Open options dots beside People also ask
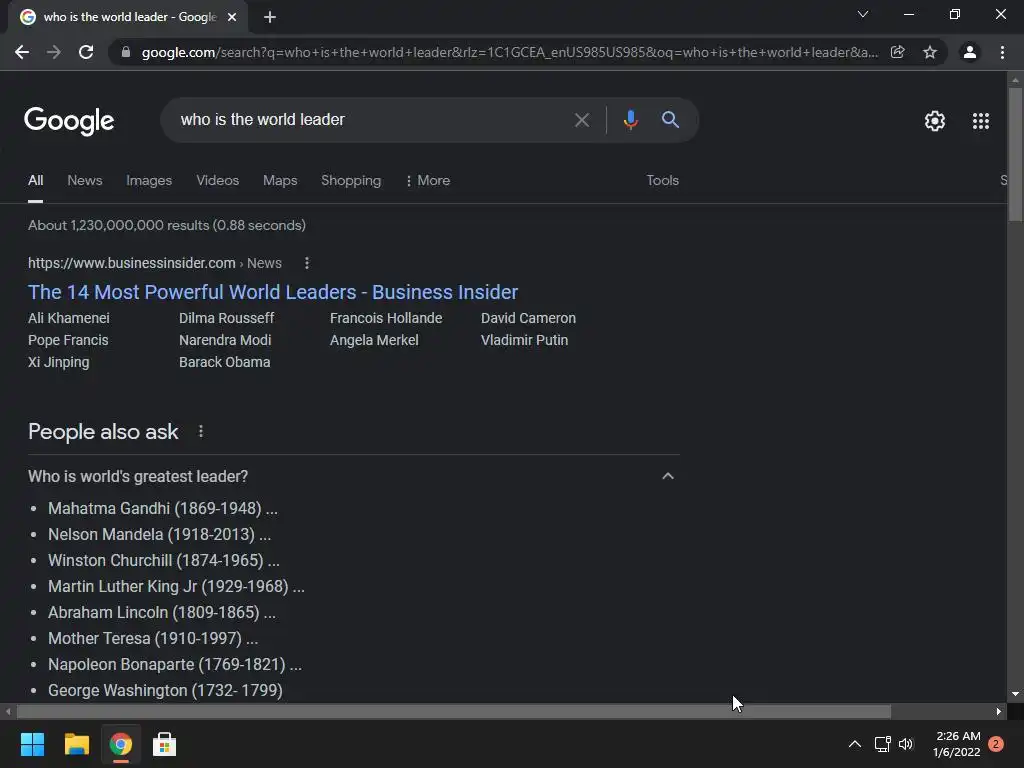This screenshot has width=1024, height=768. point(201,432)
